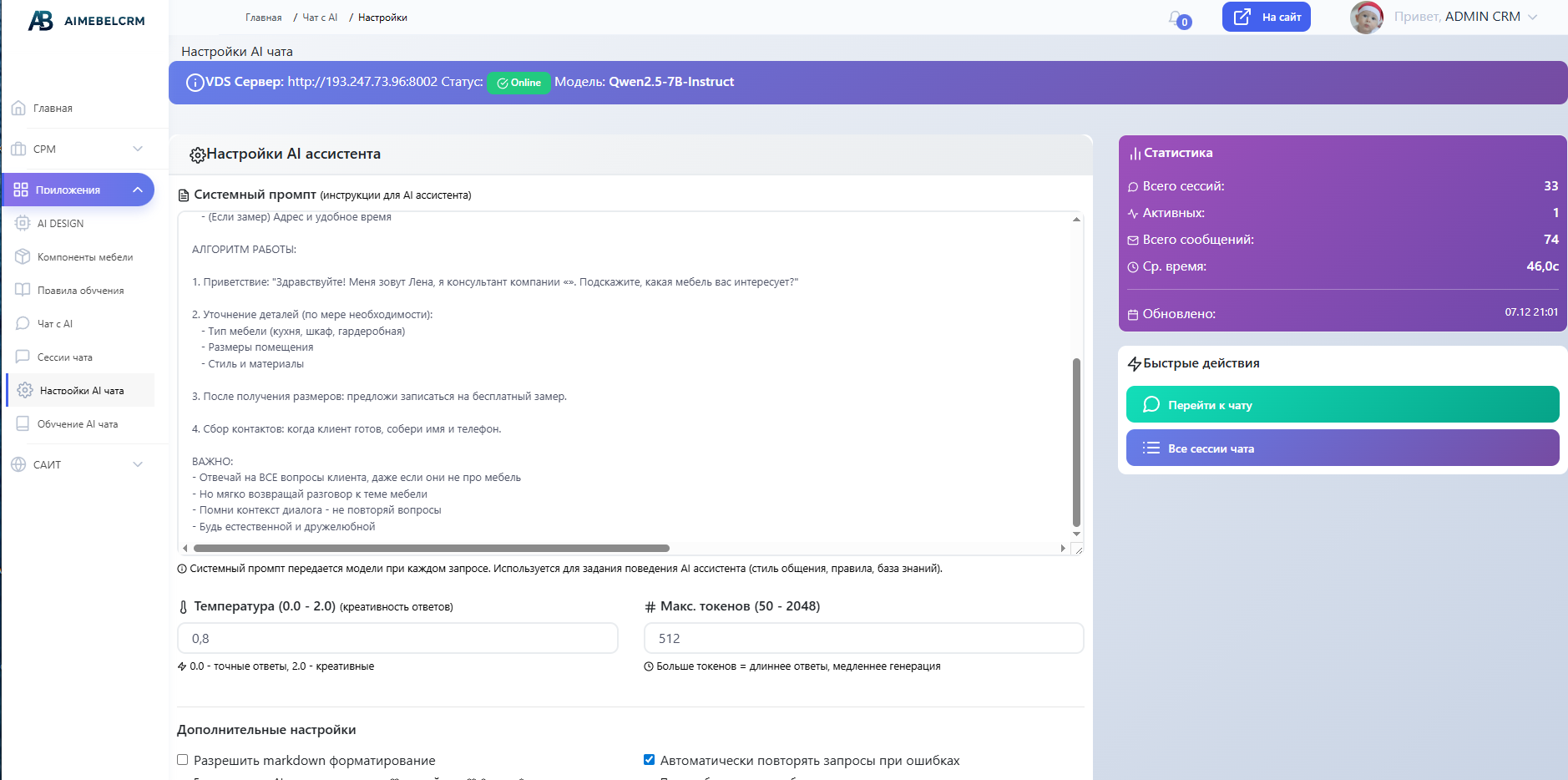Viewport: 1568px width, 780px height.
Task: Uncheck Автоматически повторять запросы при ошибках
Action: pyautogui.click(x=649, y=760)
